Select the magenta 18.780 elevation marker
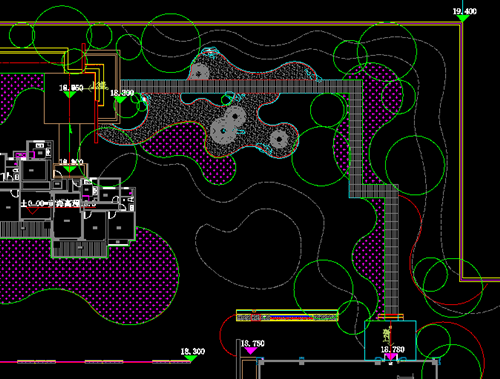Viewport: 500px width, 379px height. 391,357
